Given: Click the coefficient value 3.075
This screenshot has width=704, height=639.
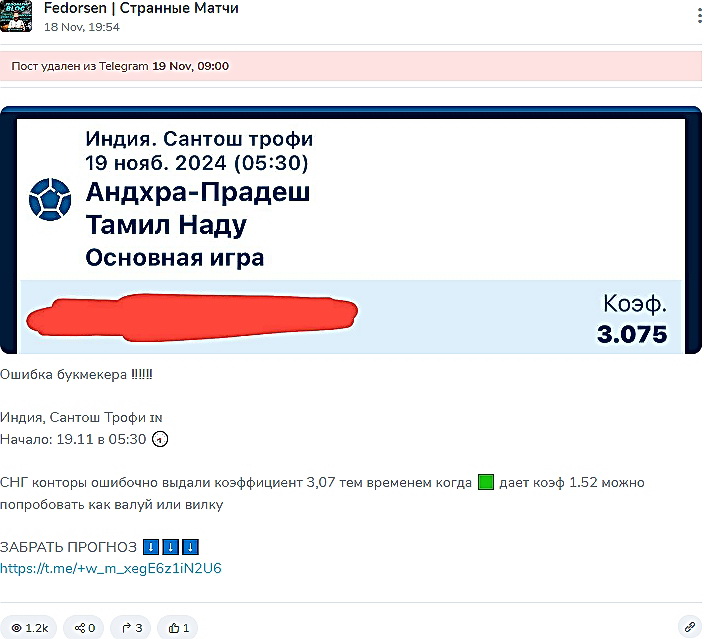Looking at the screenshot, I should pos(632,334).
